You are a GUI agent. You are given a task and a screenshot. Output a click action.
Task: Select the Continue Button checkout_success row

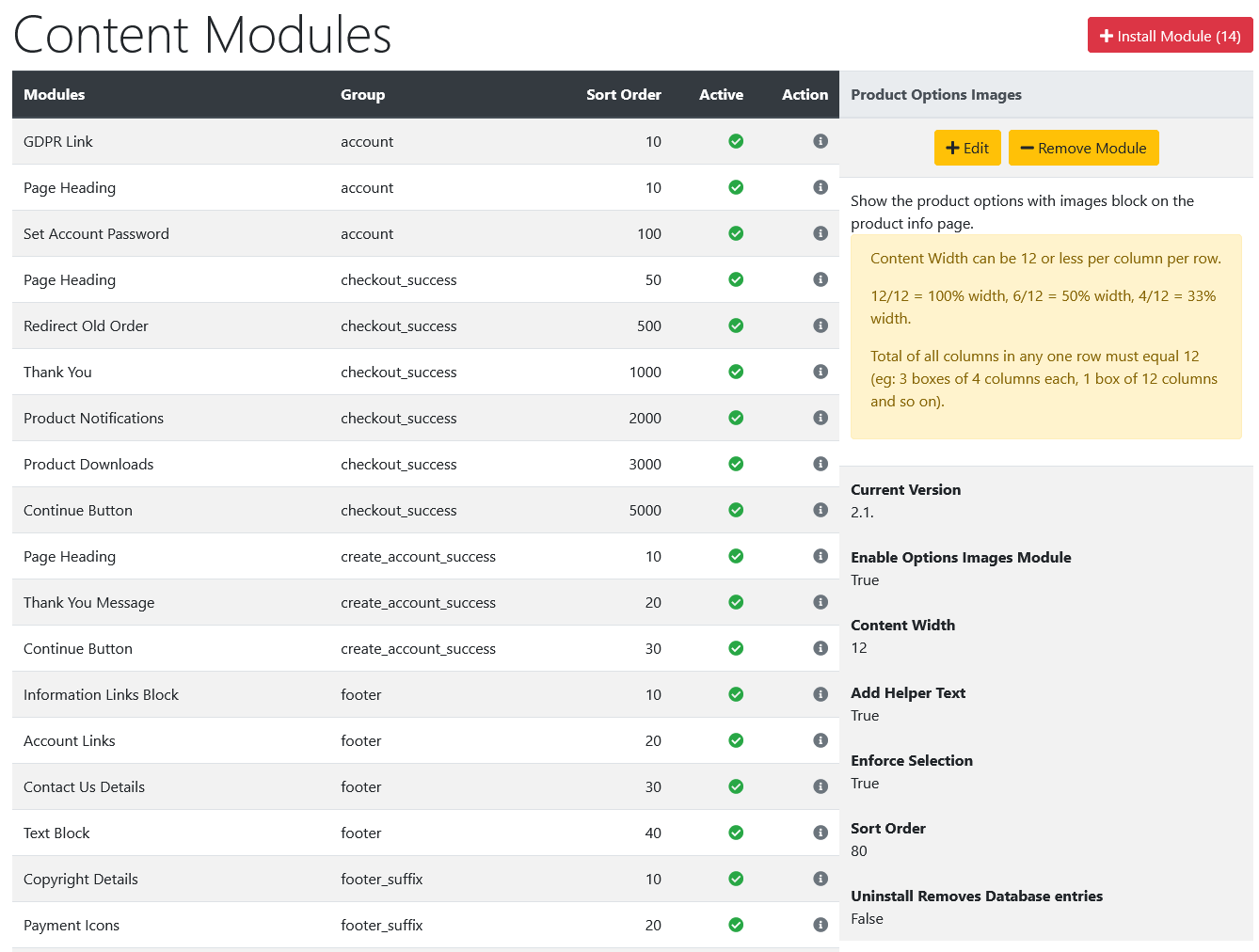pyautogui.click(x=425, y=510)
